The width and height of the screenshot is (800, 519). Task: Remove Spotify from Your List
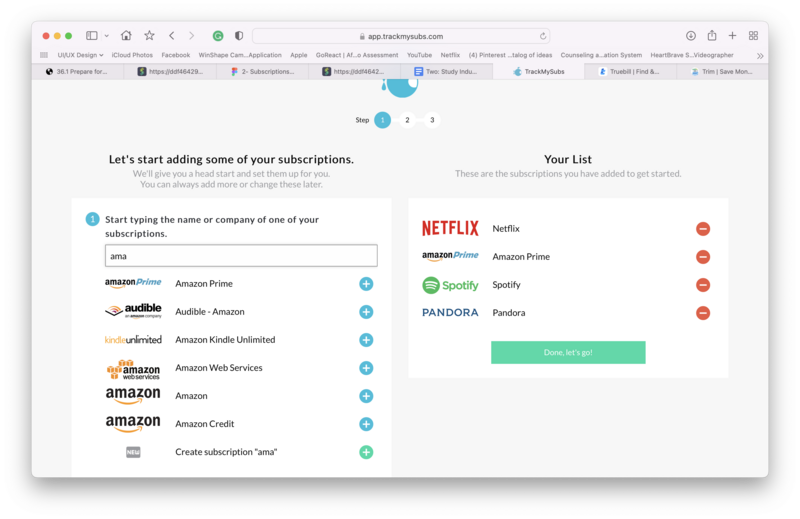click(703, 285)
